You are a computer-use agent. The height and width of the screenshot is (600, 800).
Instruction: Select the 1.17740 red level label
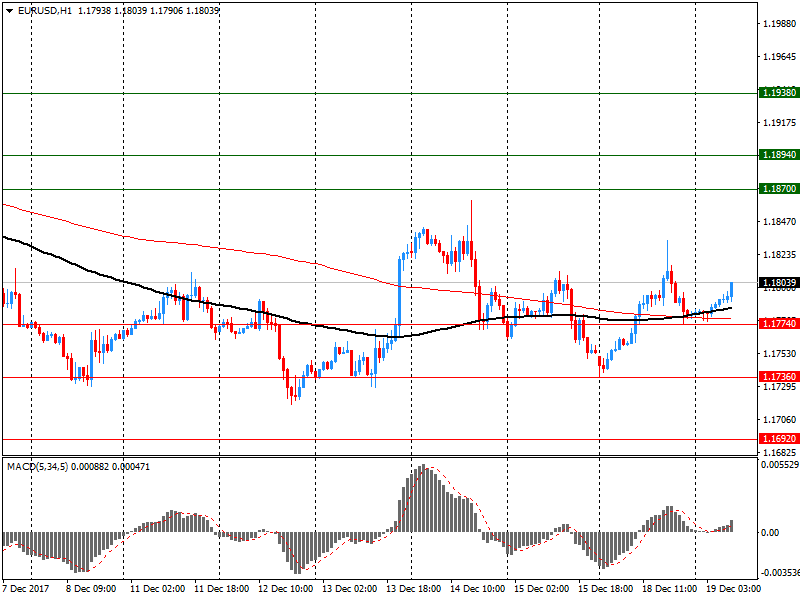(779, 323)
